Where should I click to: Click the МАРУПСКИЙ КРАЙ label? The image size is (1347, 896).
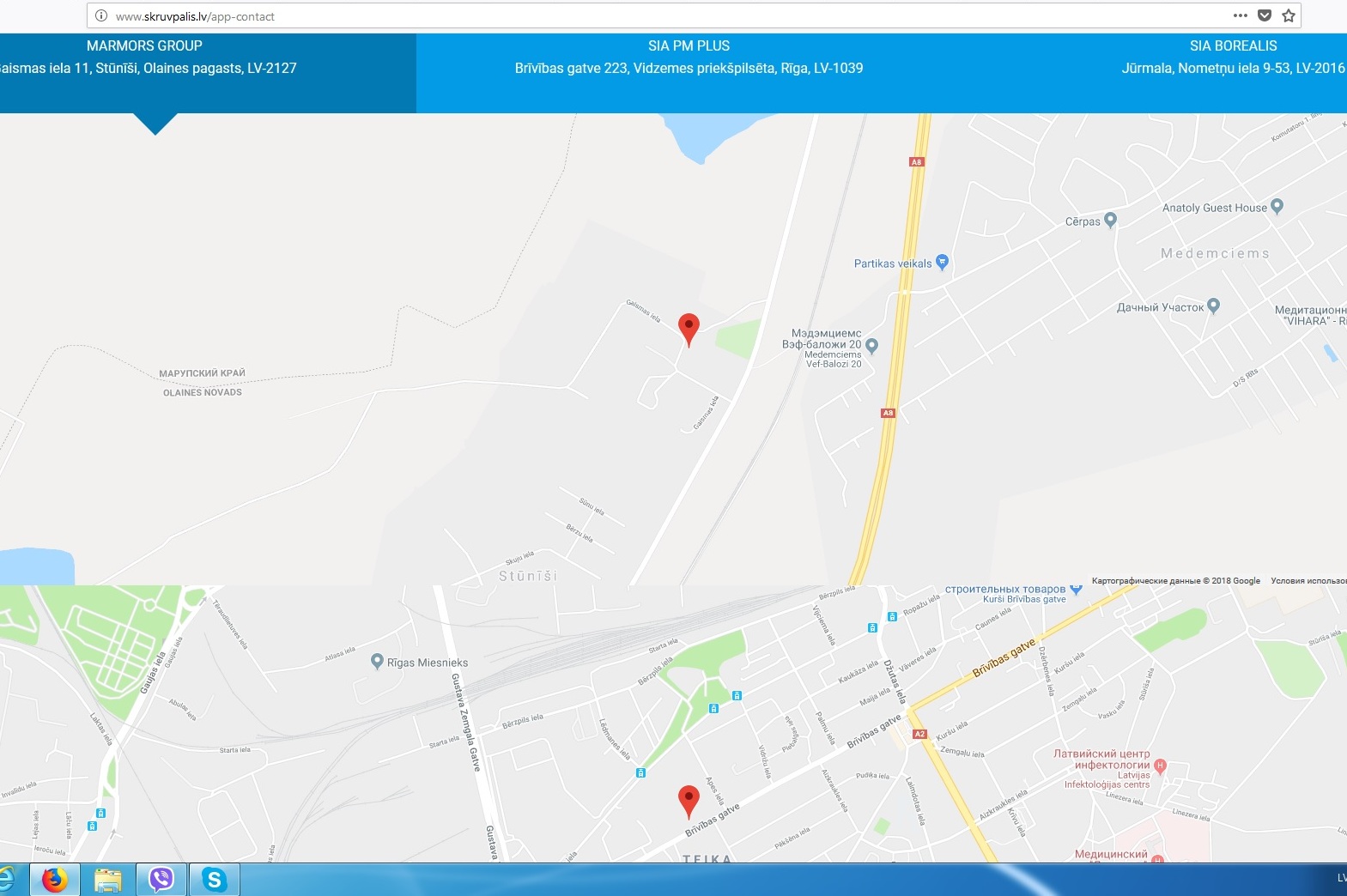click(x=202, y=373)
